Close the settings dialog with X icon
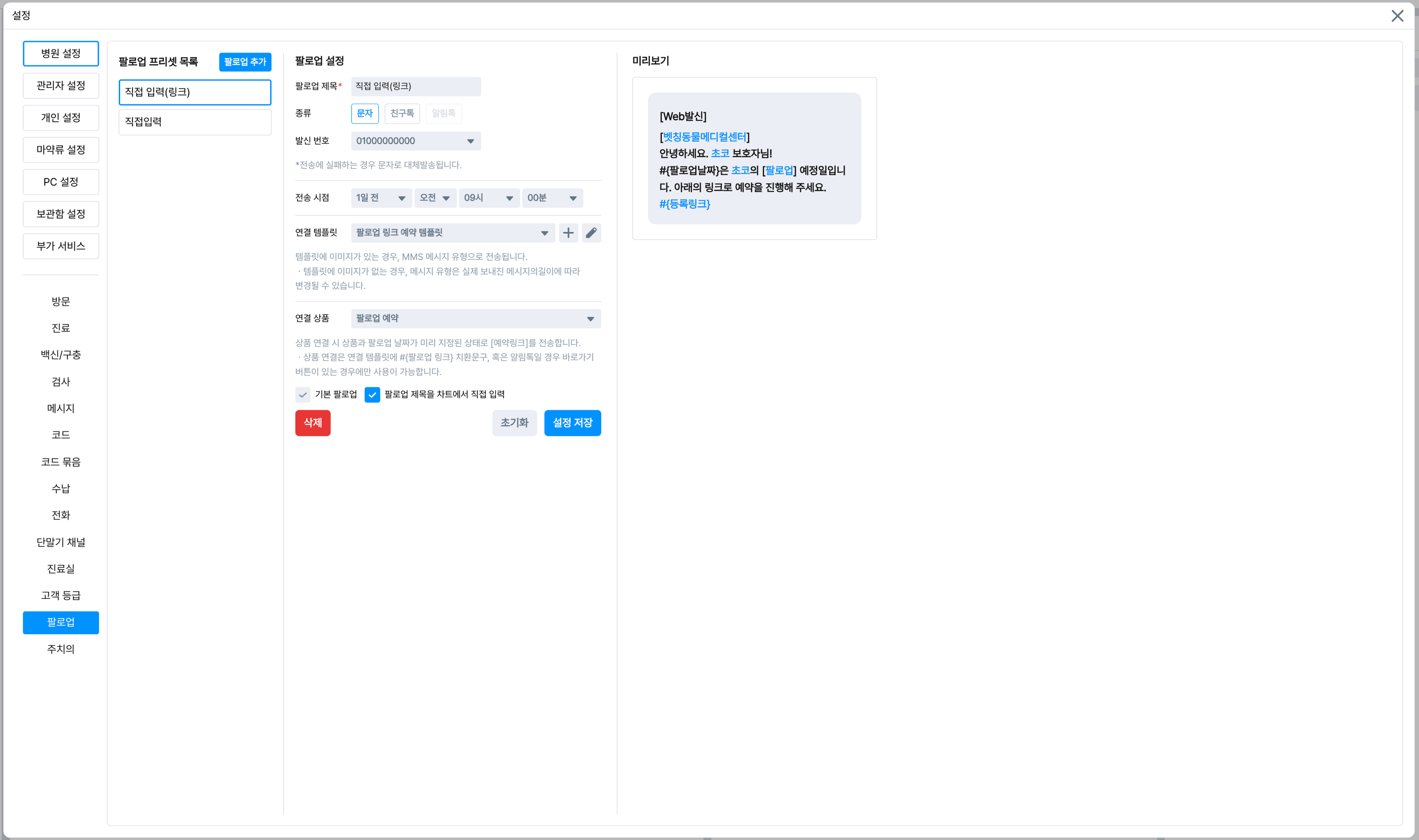1419x840 pixels. (x=1397, y=16)
